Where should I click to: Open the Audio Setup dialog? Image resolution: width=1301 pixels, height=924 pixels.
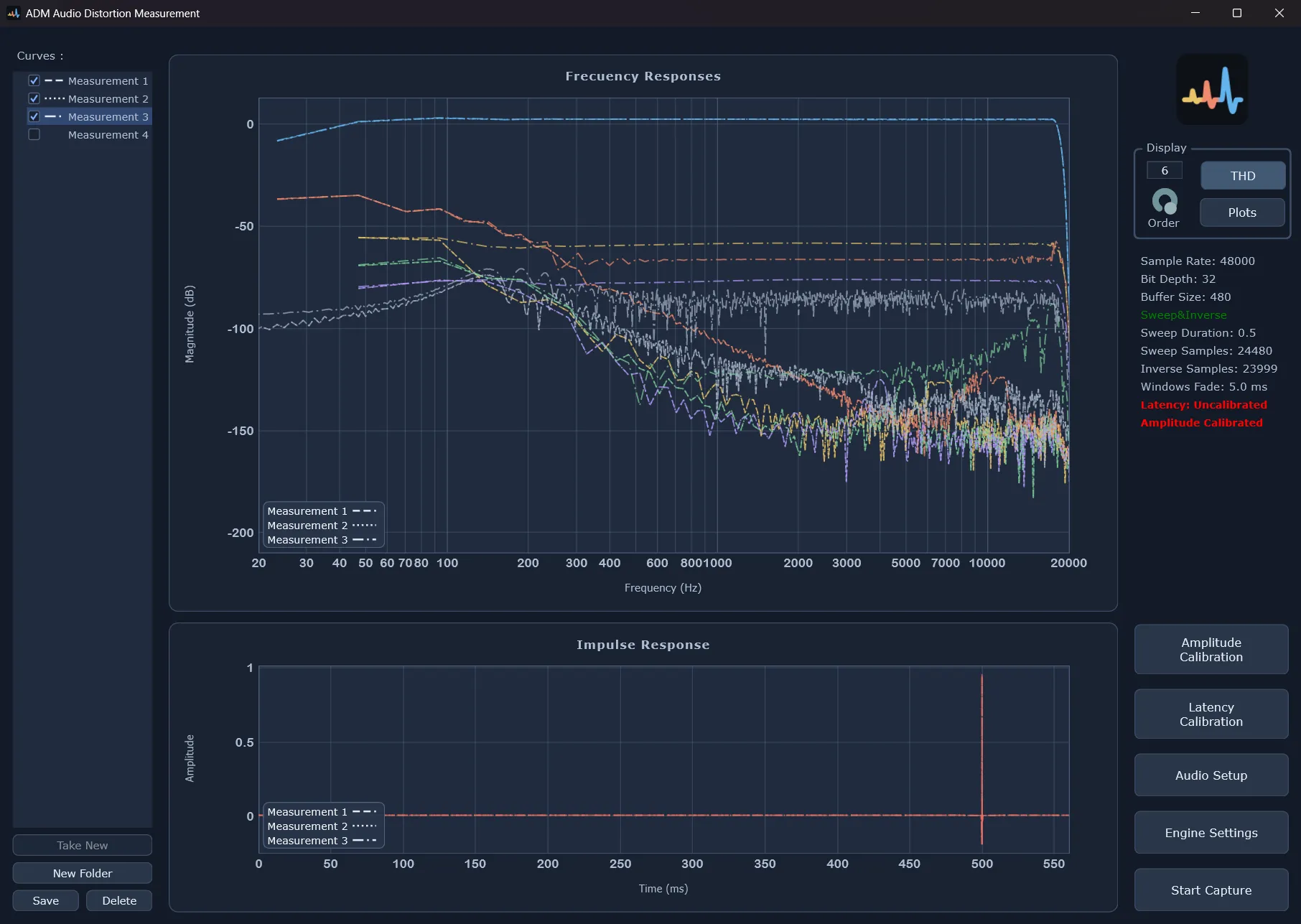1211,775
